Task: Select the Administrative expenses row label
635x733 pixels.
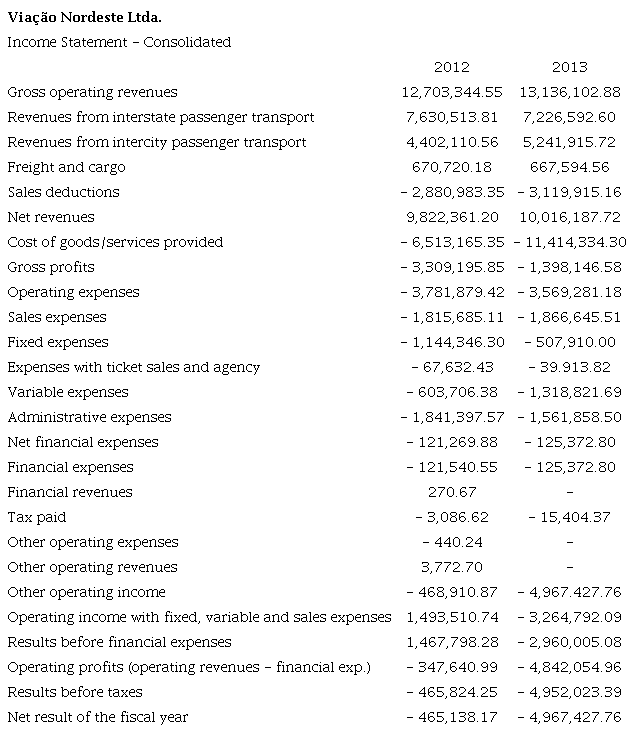Action: pyautogui.click(x=89, y=417)
